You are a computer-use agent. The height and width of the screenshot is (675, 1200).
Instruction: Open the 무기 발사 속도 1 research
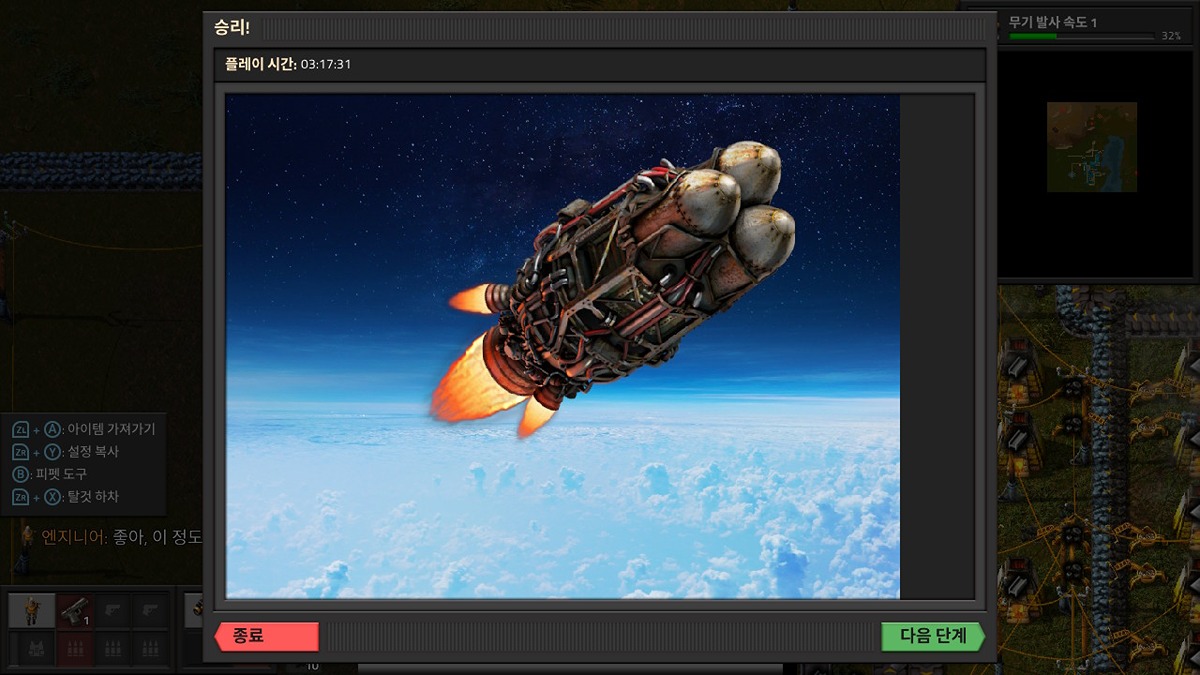click(1053, 21)
